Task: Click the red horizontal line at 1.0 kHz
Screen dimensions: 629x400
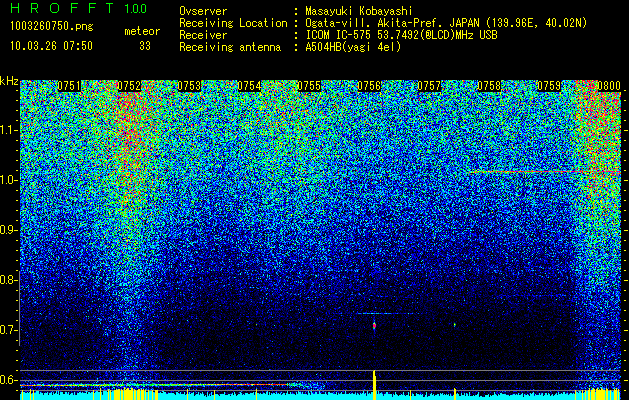Action: 544,171
